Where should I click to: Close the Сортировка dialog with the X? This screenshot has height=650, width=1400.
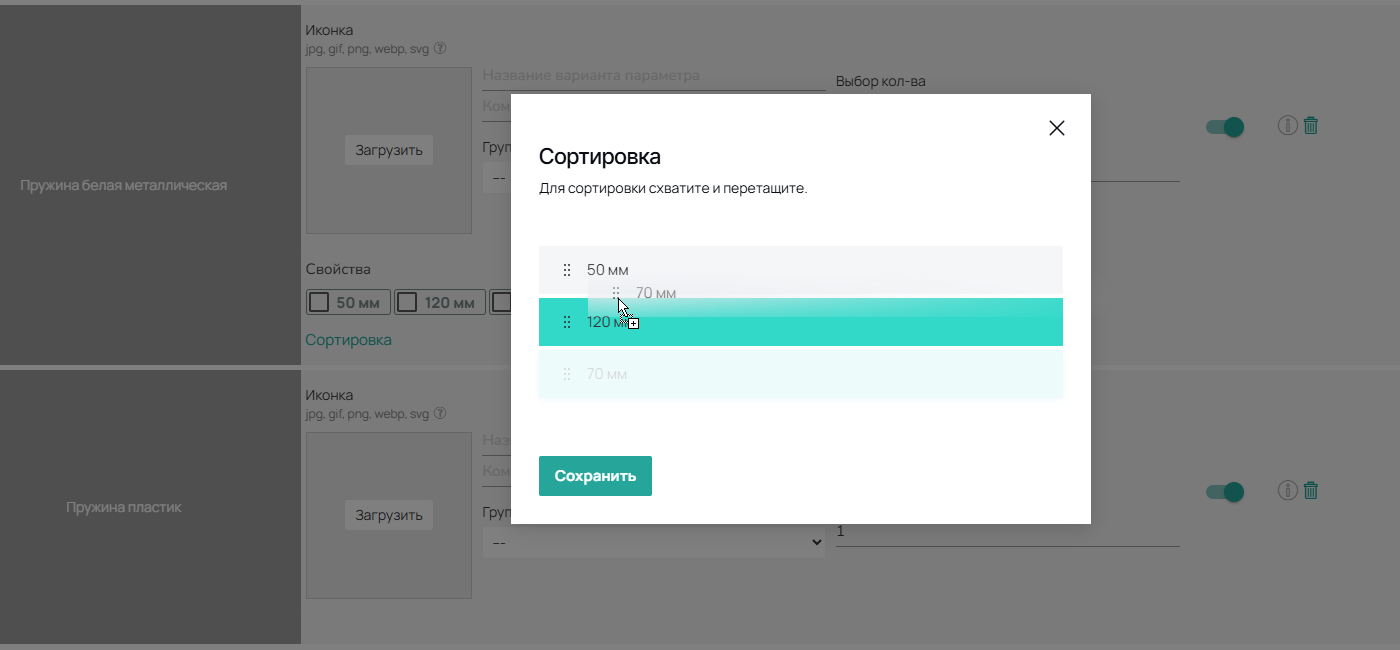coord(1056,128)
